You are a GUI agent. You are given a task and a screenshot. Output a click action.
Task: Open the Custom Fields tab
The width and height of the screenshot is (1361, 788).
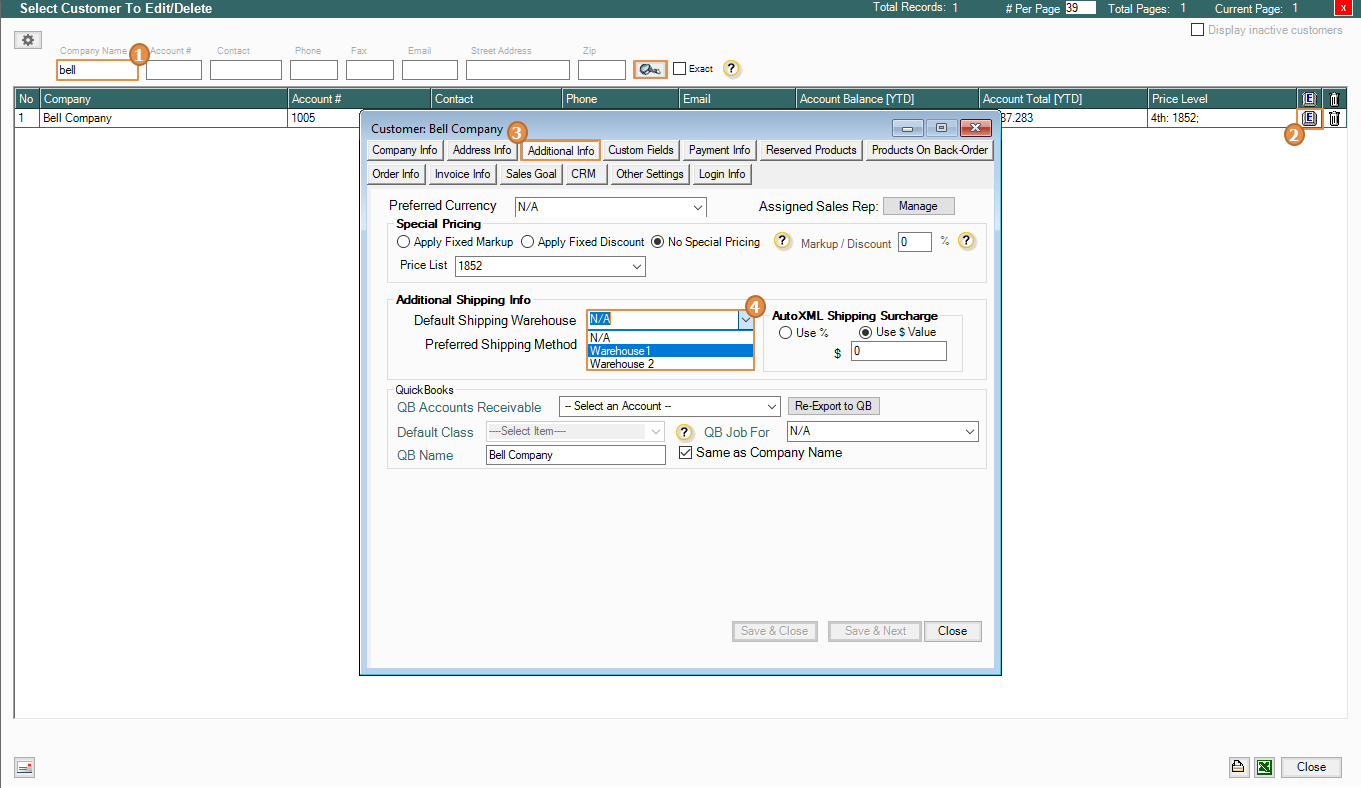coord(641,150)
